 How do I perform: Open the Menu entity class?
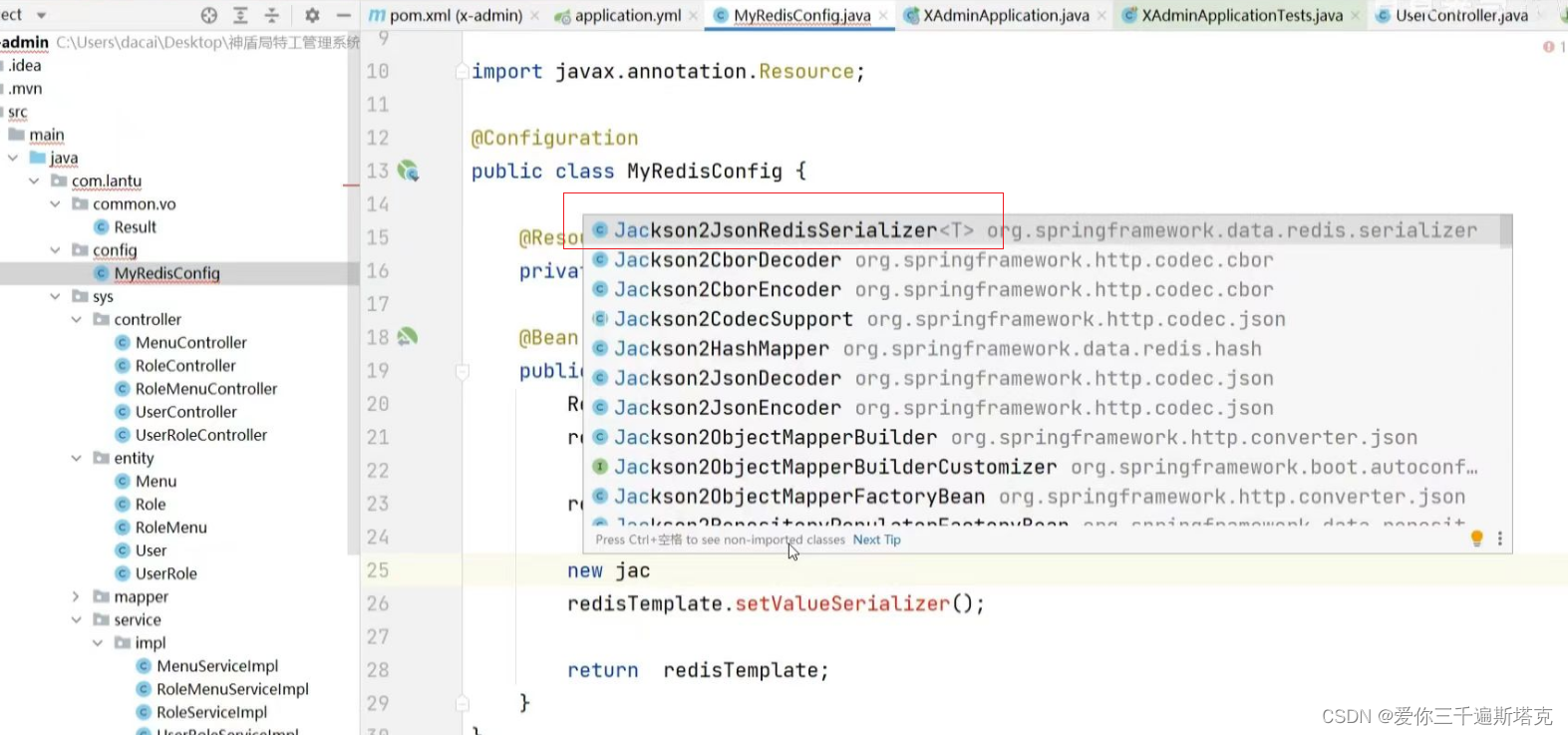(146, 481)
